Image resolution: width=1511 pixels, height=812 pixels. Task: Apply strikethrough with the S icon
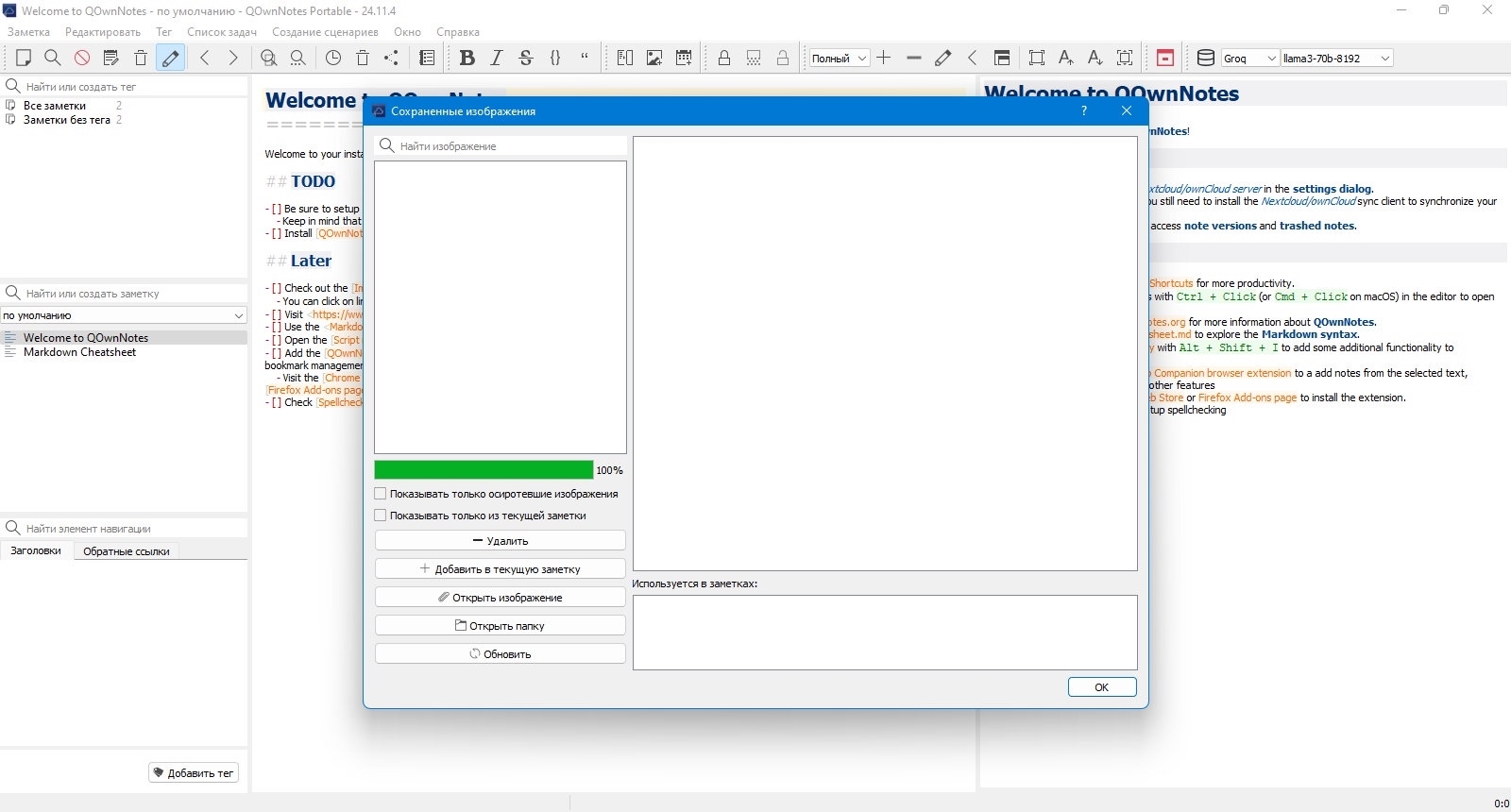pos(526,58)
